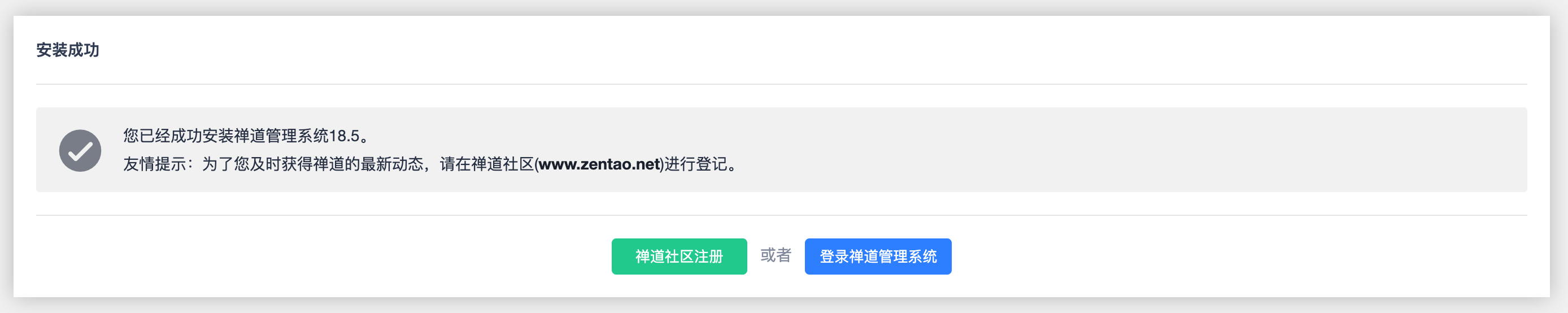Click 禅道社区 text just before the URL
Viewport: 1568px width, 313px height.
pyautogui.click(x=502, y=164)
